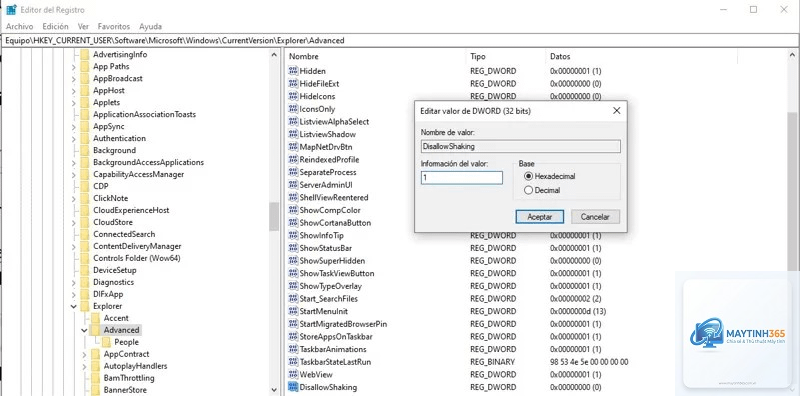Image resolution: width=800 pixels, height=396 pixels.
Task: Select the Background key in tree
Action: coord(114,150)
